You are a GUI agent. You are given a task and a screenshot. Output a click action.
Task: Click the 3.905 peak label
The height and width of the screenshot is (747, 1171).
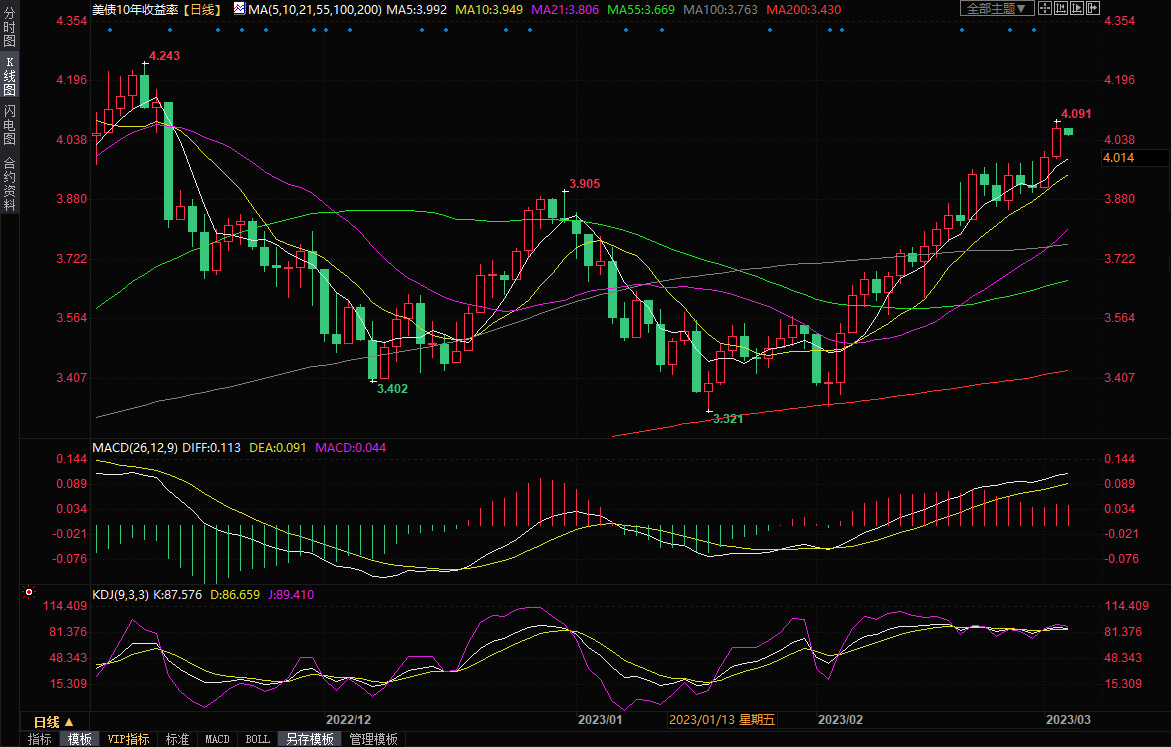point(585,184)
